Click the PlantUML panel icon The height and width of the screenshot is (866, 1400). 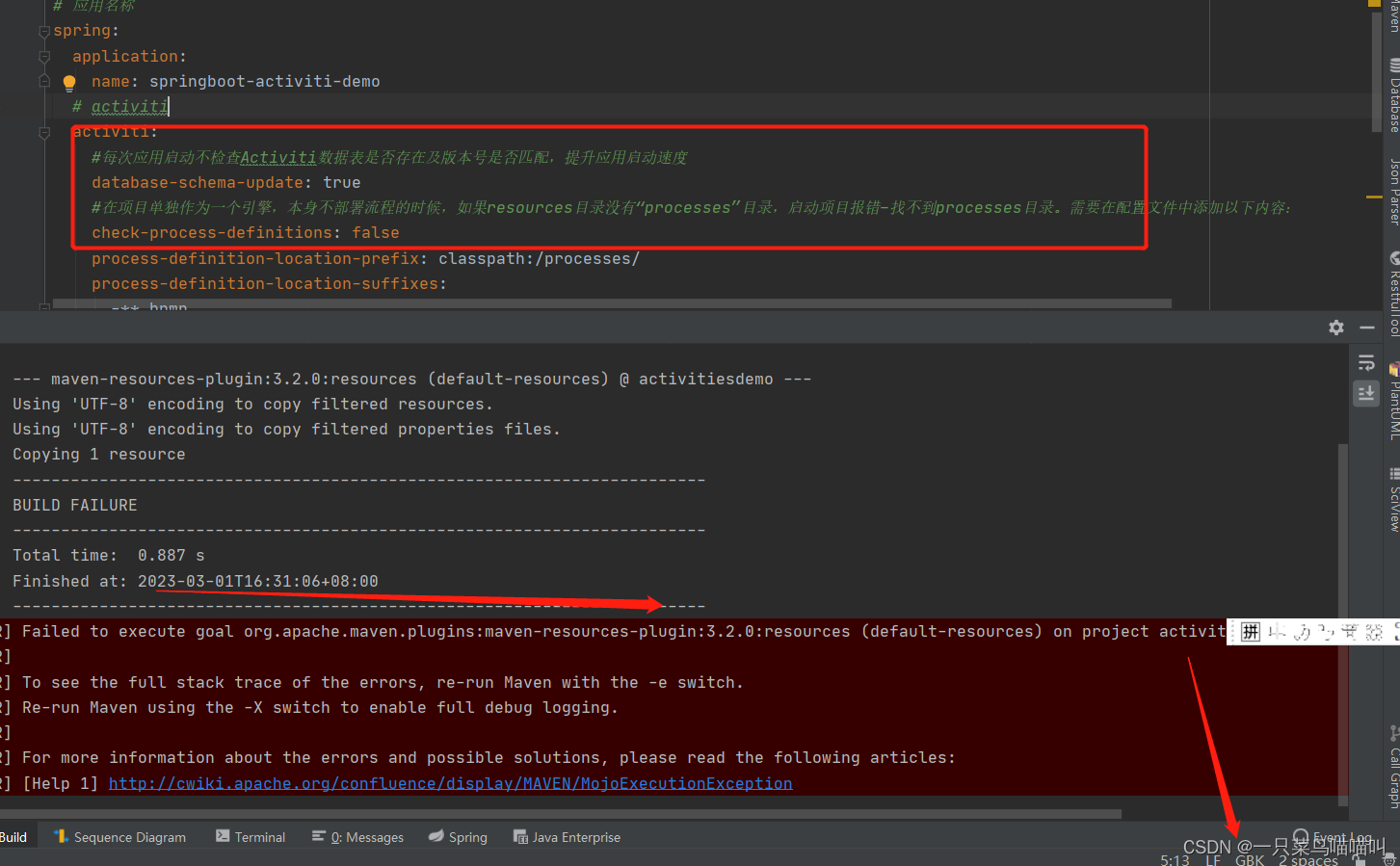(x=1393, y=369)
